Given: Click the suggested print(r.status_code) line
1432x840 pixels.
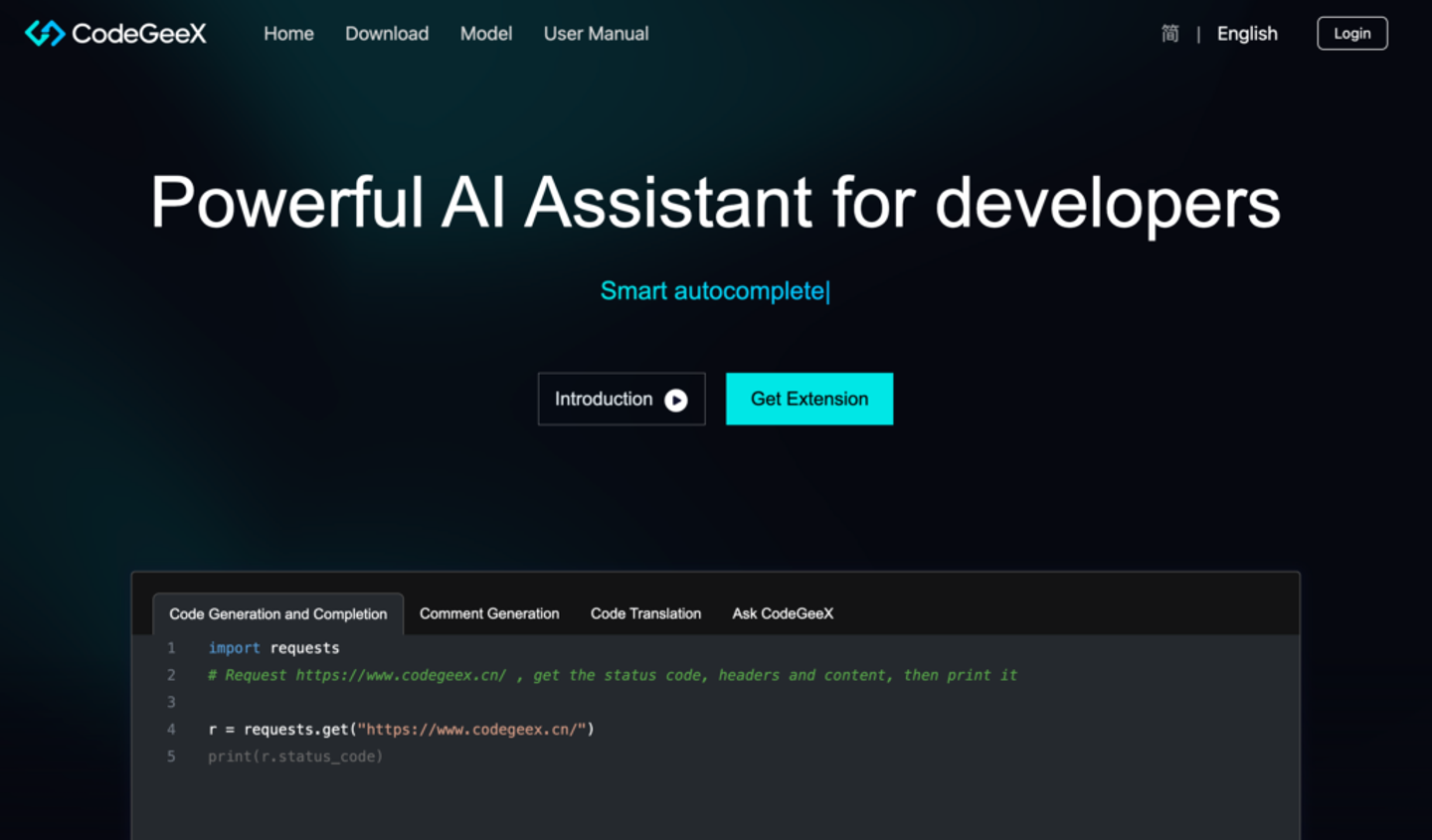Looking at the screenshot, I should [295, 756].
